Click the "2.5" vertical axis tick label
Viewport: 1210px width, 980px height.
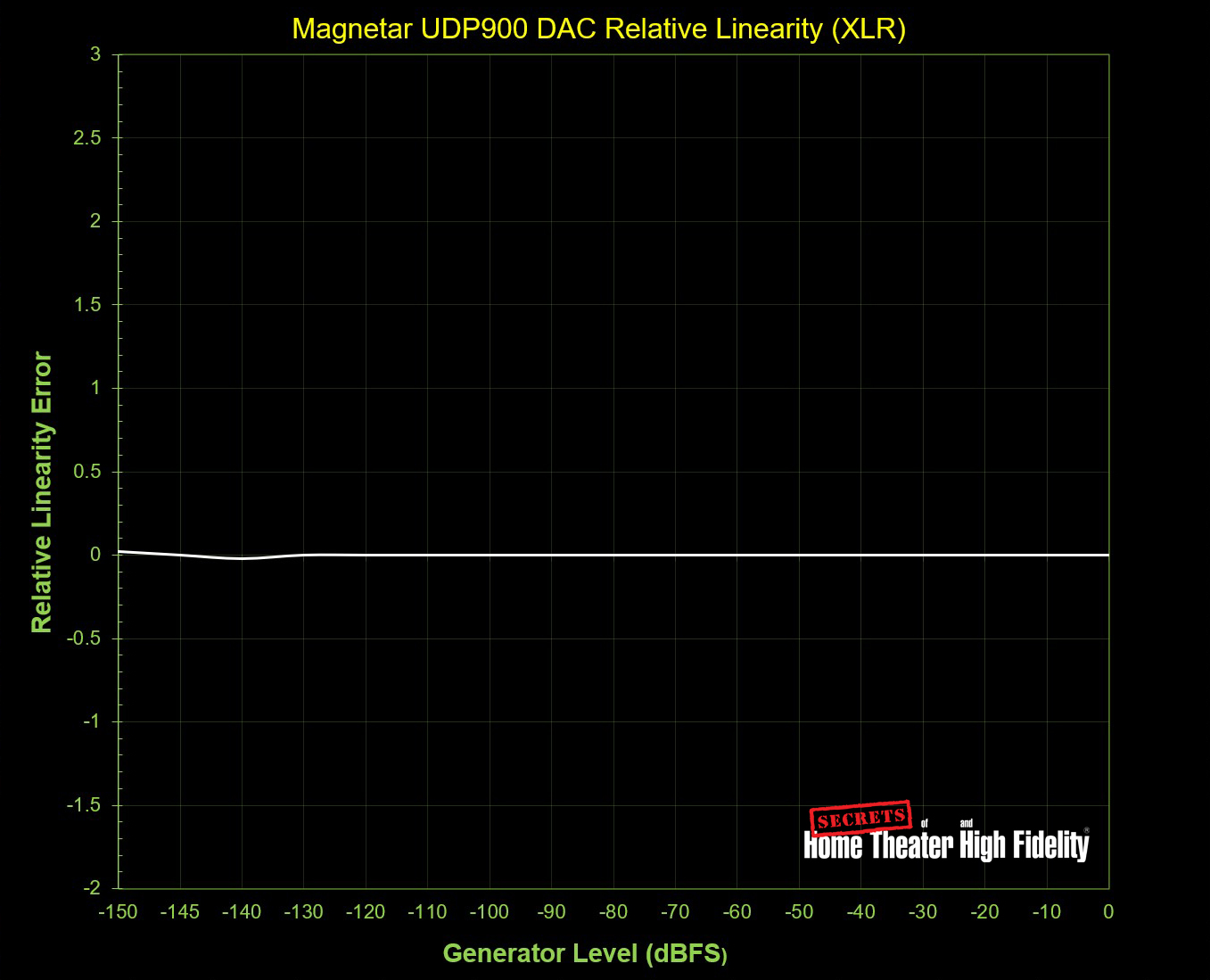click(87, 138)
